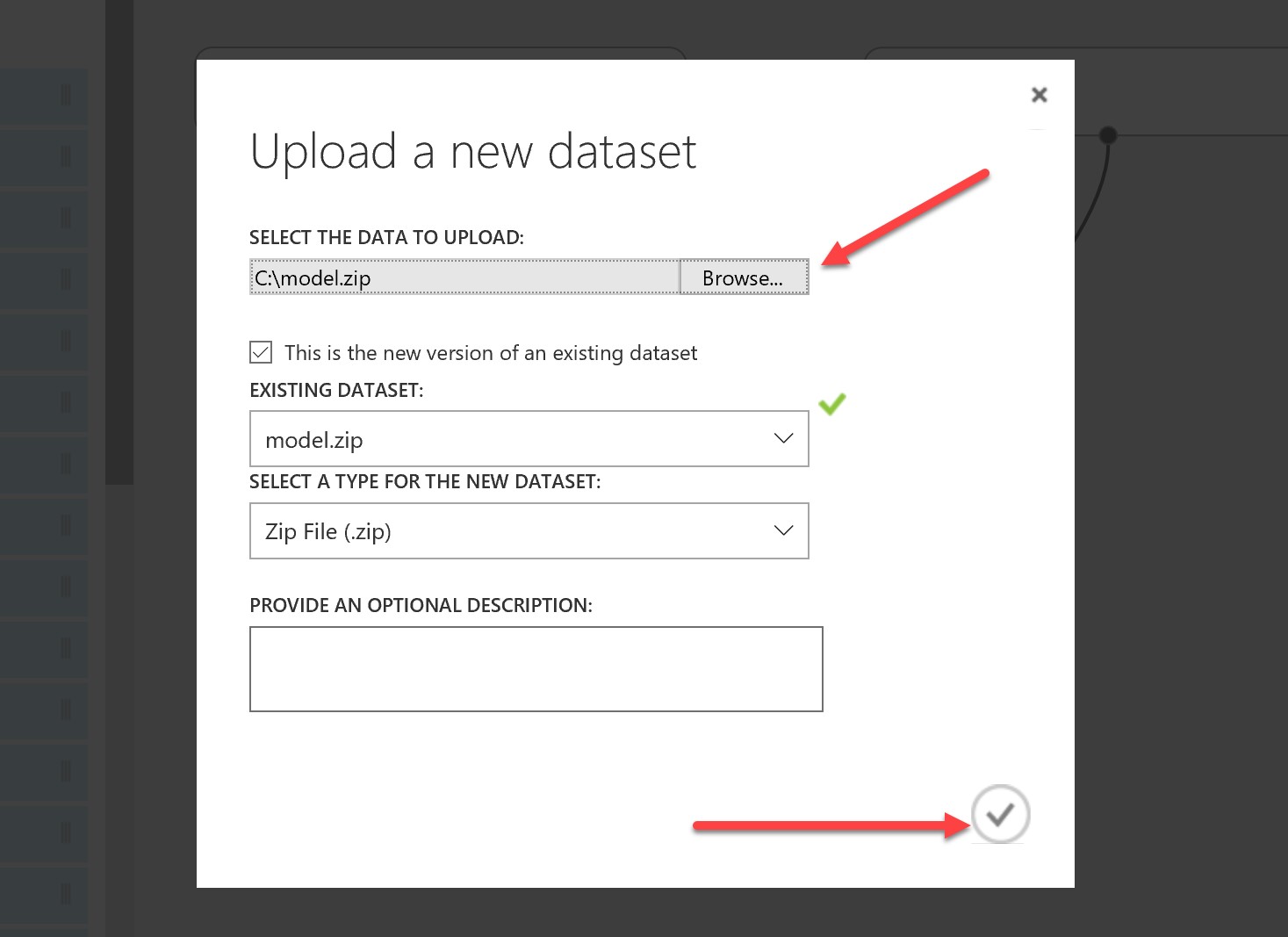Image resolution: width=1288 pixels, height=937 pixels.
Task: Click the chevron on the model.zip selector
Action: 781,438
